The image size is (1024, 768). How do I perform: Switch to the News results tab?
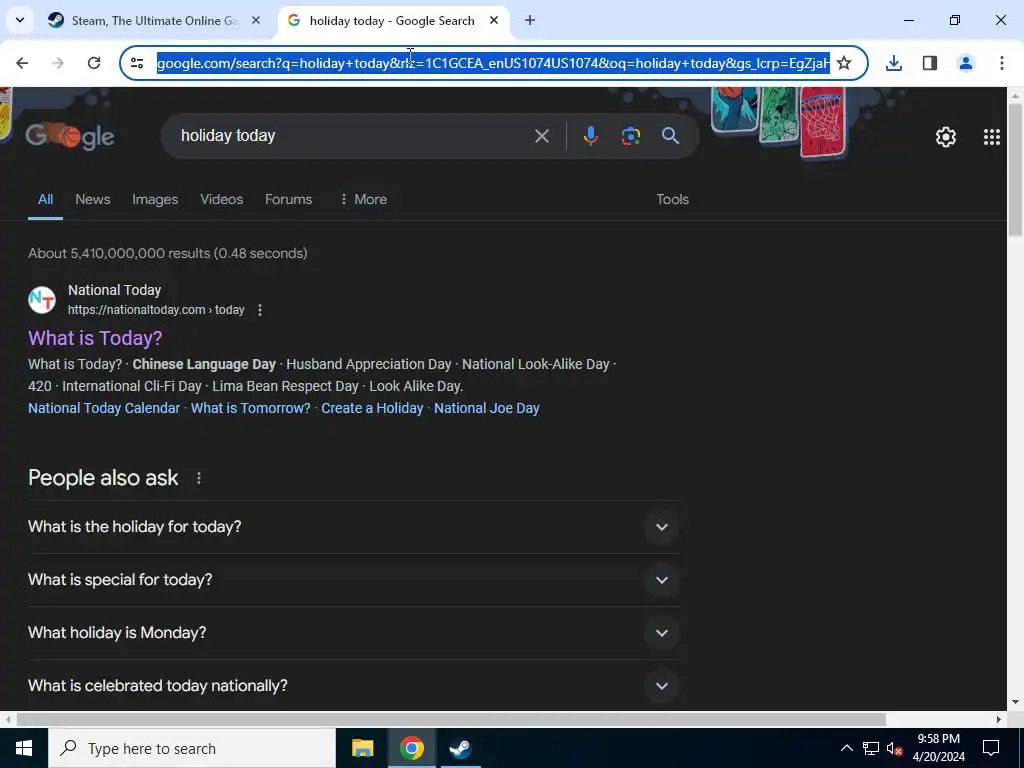click(x=93, y=199)
